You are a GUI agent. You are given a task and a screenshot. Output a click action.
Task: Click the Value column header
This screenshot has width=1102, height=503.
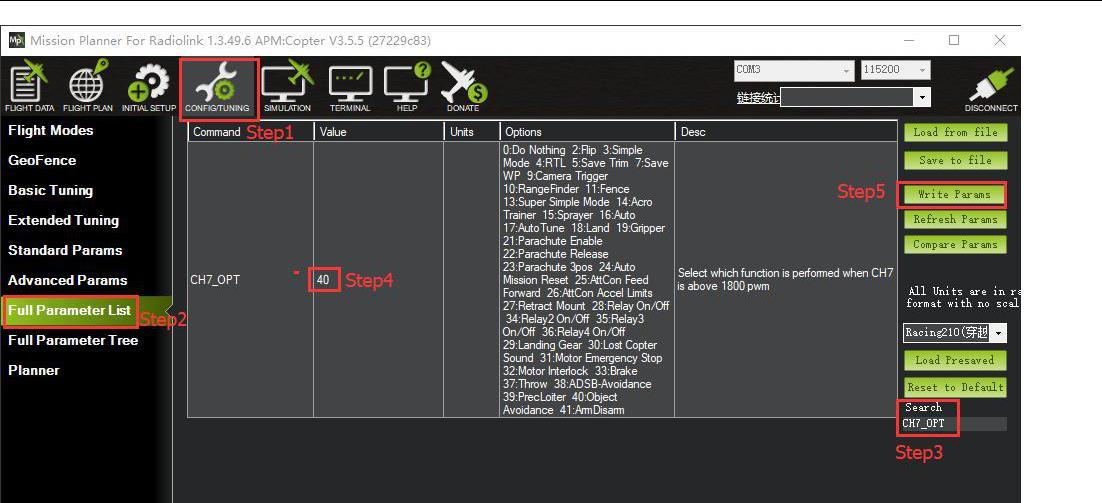pyautogui.click(x=379, y=132)
